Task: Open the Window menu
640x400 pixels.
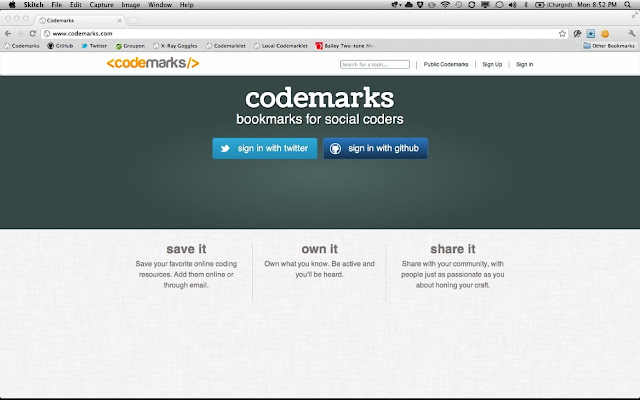Action: coord(160,5)
